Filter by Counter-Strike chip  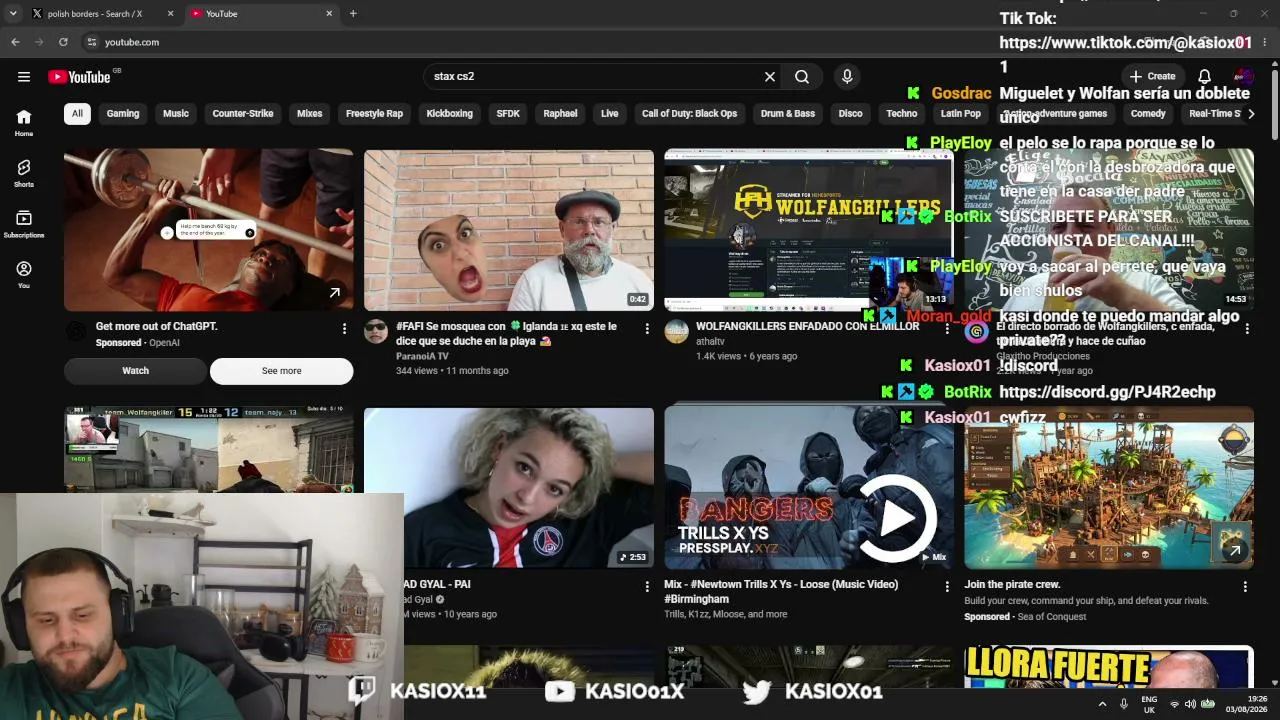pyautogui.click(x=243, y=114)
